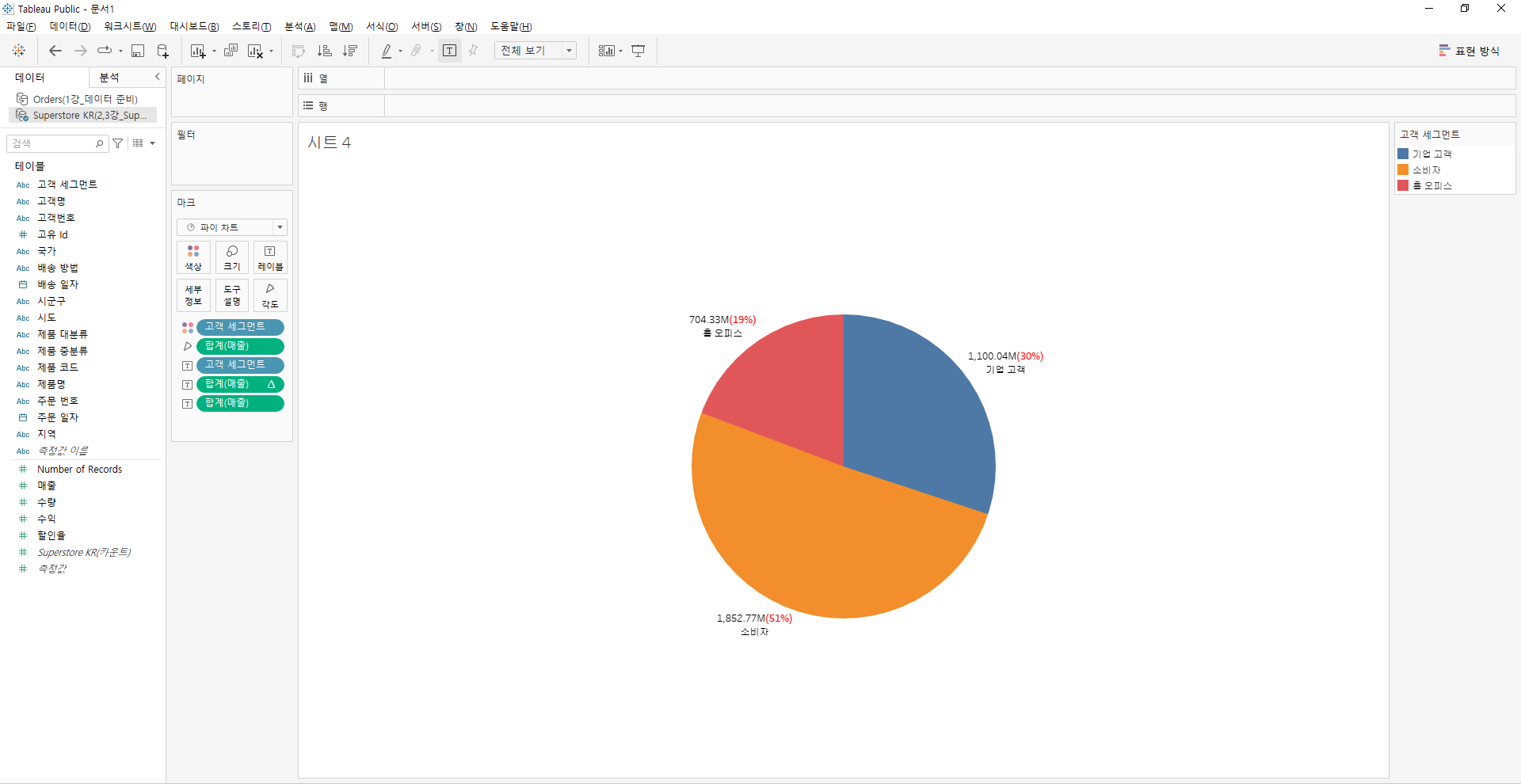Select the Superstore KR data source
This screenshot has width=1521, height=784.
(82, 116)
